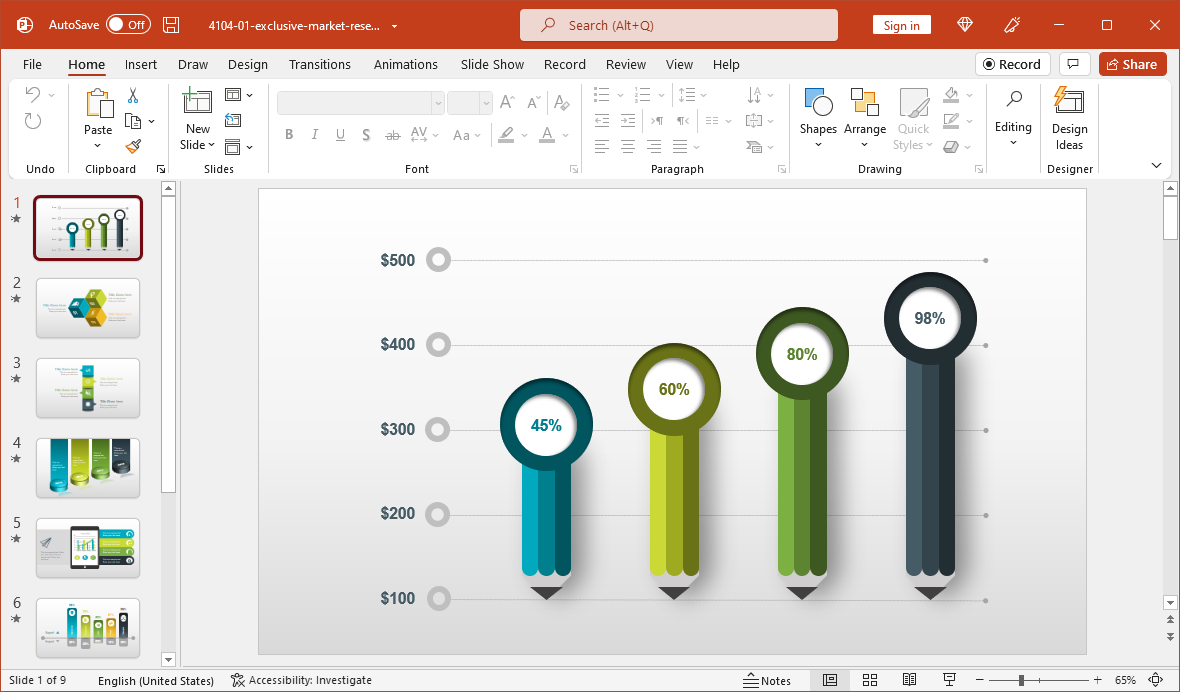
Task: Click the Share button
Action: (1132, 64)
